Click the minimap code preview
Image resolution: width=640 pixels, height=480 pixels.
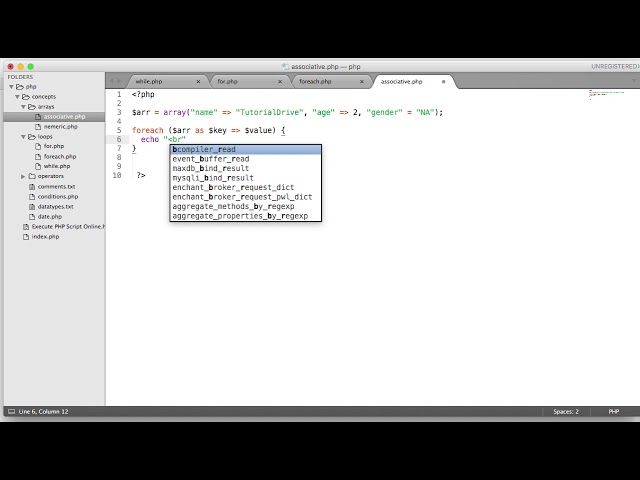(x=607, y=94)
